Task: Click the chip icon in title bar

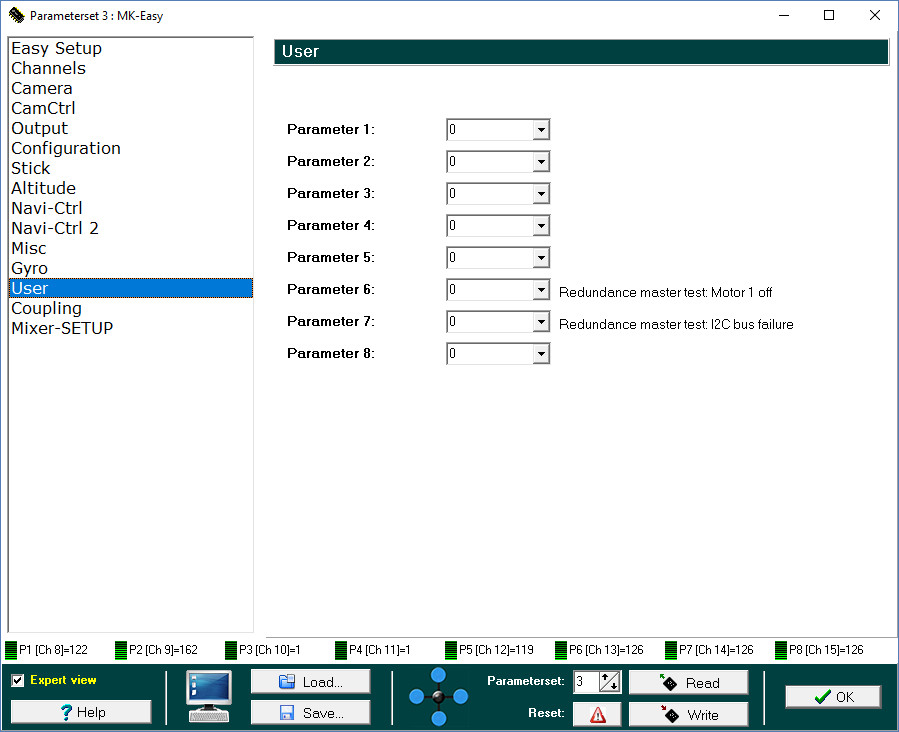Action: point(16,16)
